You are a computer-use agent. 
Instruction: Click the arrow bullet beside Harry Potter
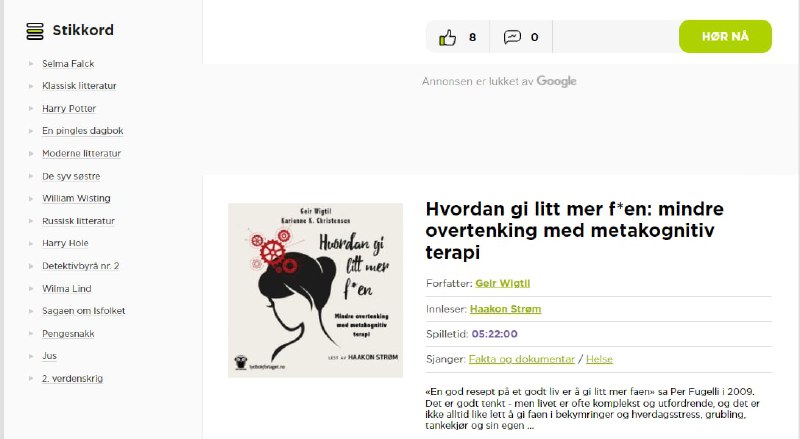pyautogui.click(x=31, y=109)
